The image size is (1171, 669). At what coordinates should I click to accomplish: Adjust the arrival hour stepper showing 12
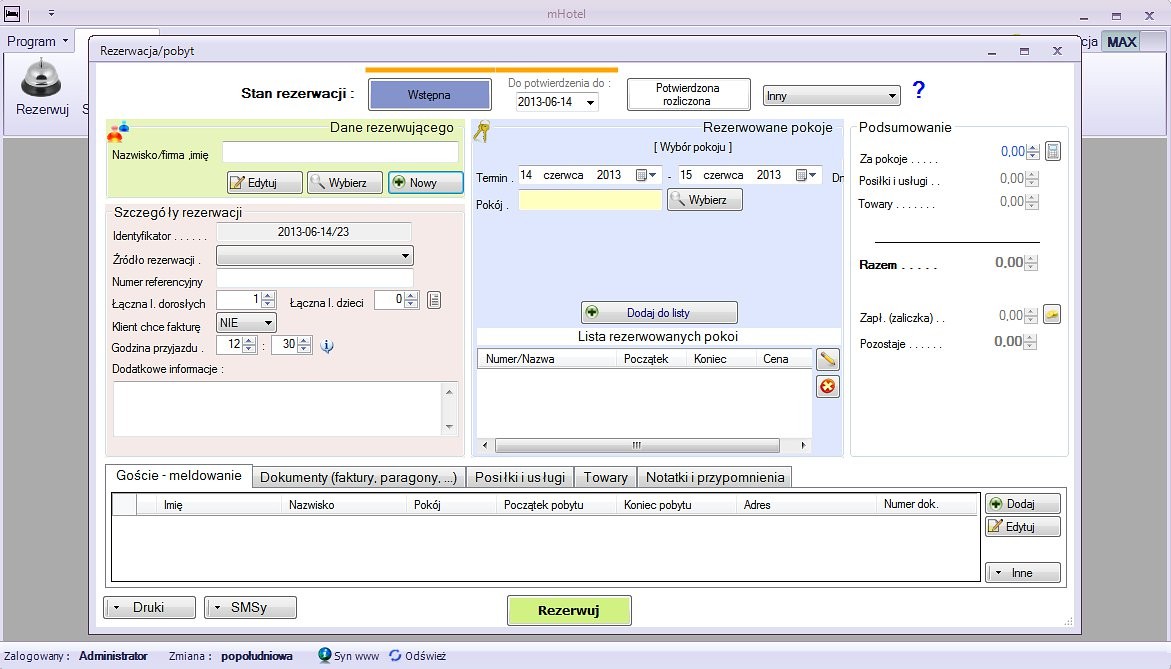tap(249, 345)
